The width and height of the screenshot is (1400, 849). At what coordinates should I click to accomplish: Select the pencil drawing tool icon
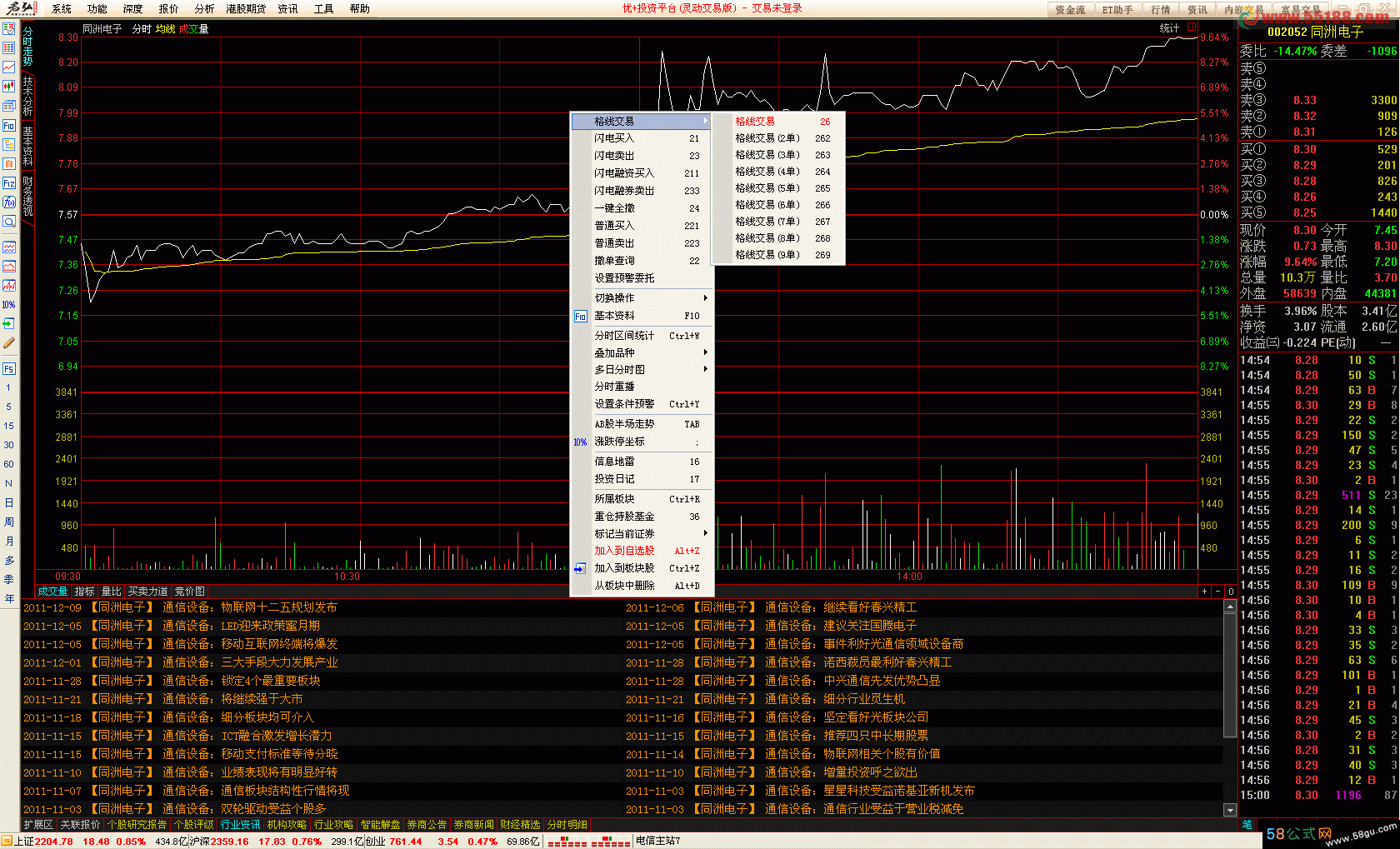[9, 342]
